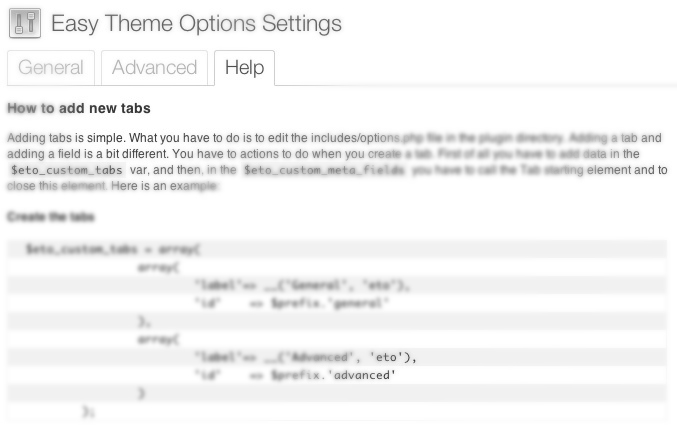Select the Help tab

coord(244,68)
